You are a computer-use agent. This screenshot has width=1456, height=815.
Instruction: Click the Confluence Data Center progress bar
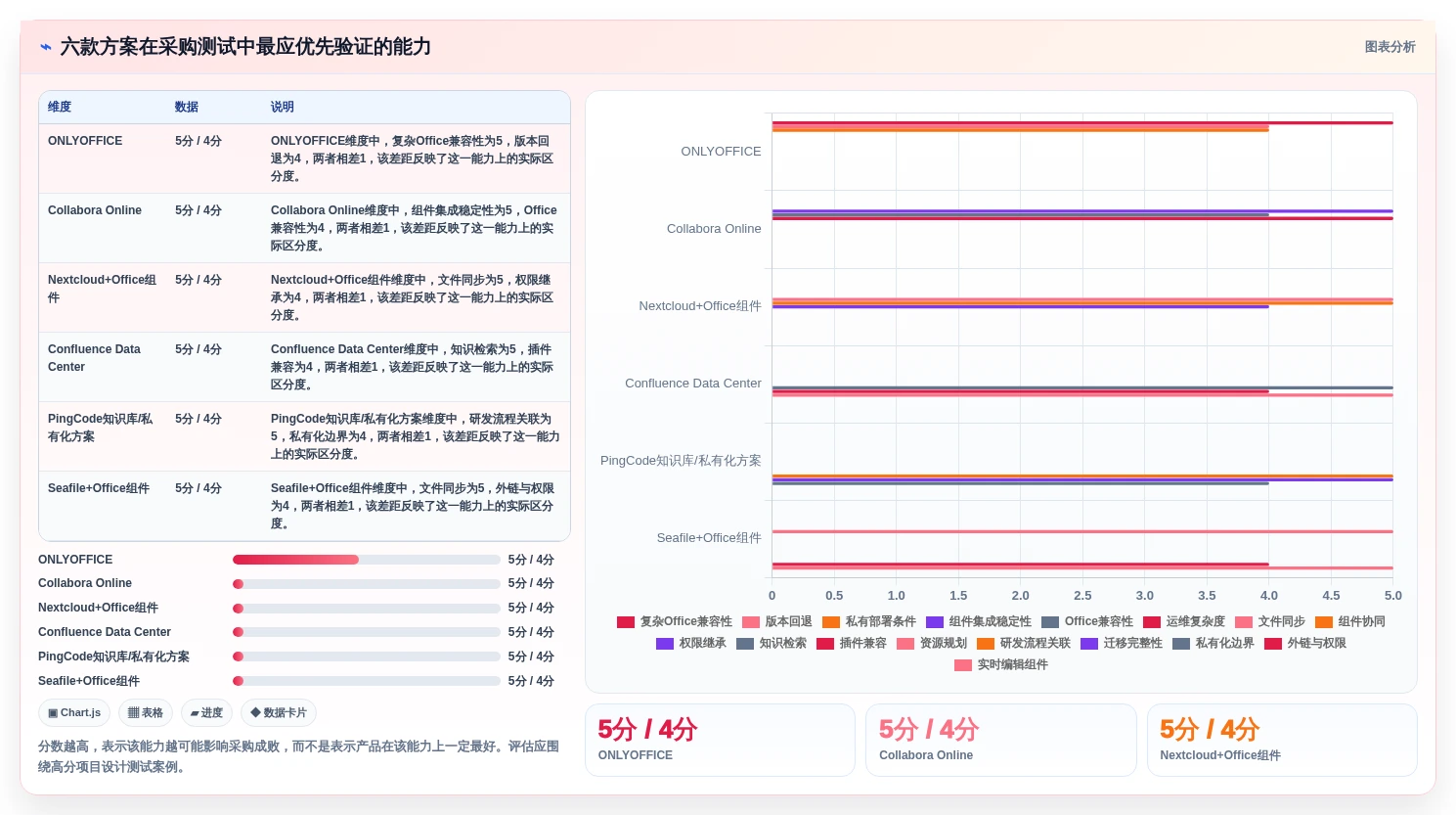click(367, 632)
